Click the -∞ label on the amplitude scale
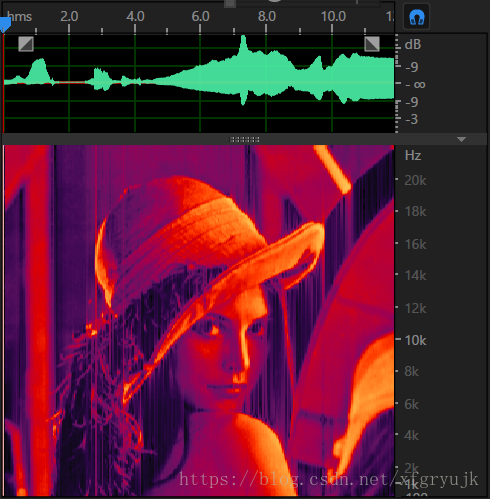Image resolution: width=490 pixels, height=499 pixels. pos(415,85)
